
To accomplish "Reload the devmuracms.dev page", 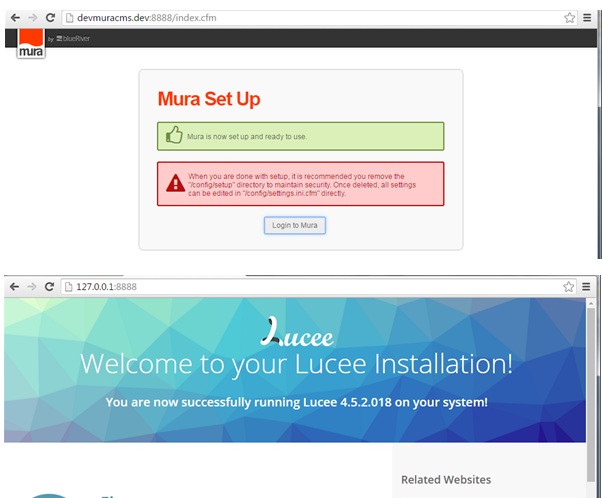I will [50, 18].
